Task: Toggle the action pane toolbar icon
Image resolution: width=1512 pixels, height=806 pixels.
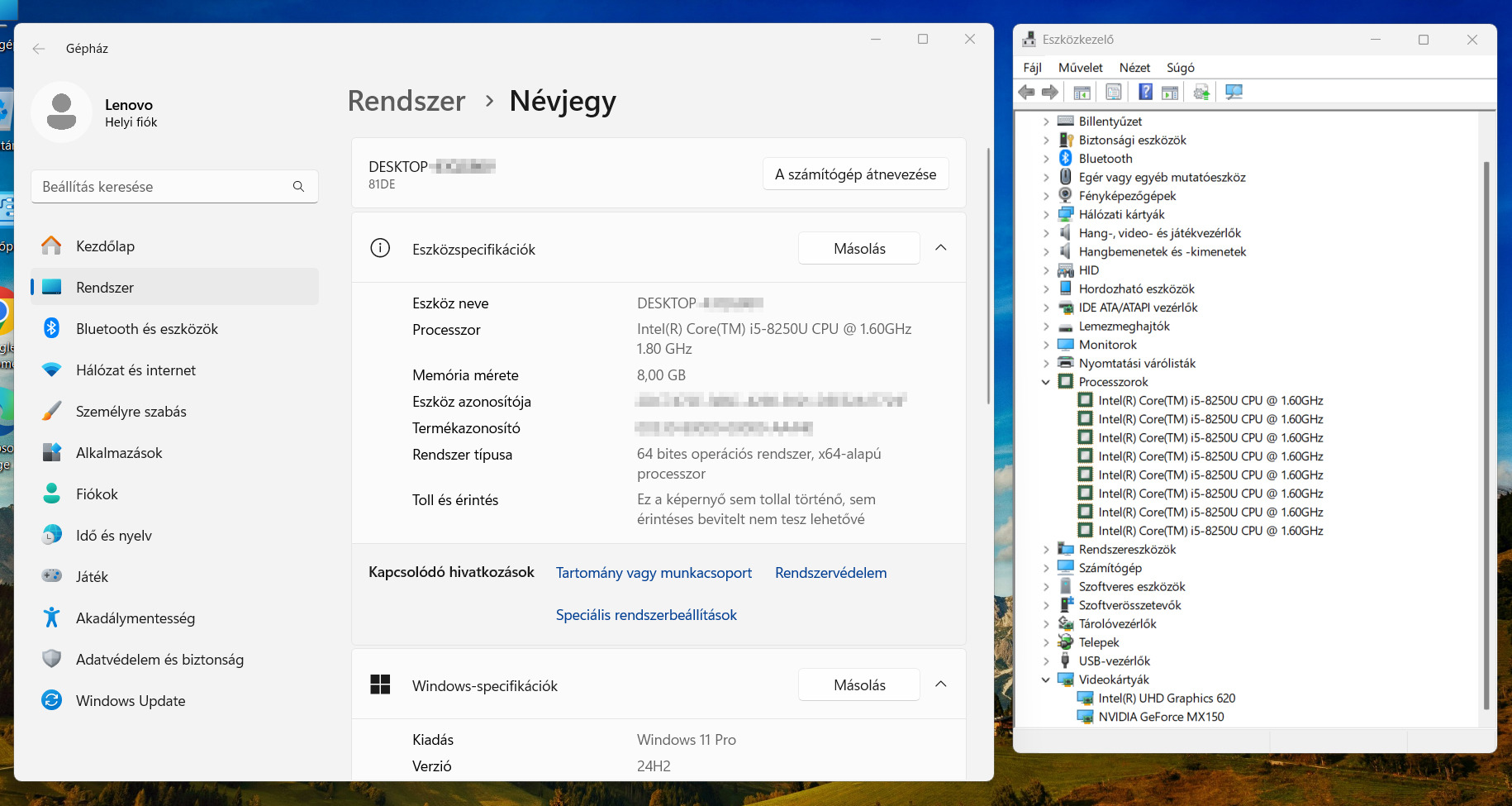Action: click(x=1170, y=93)
